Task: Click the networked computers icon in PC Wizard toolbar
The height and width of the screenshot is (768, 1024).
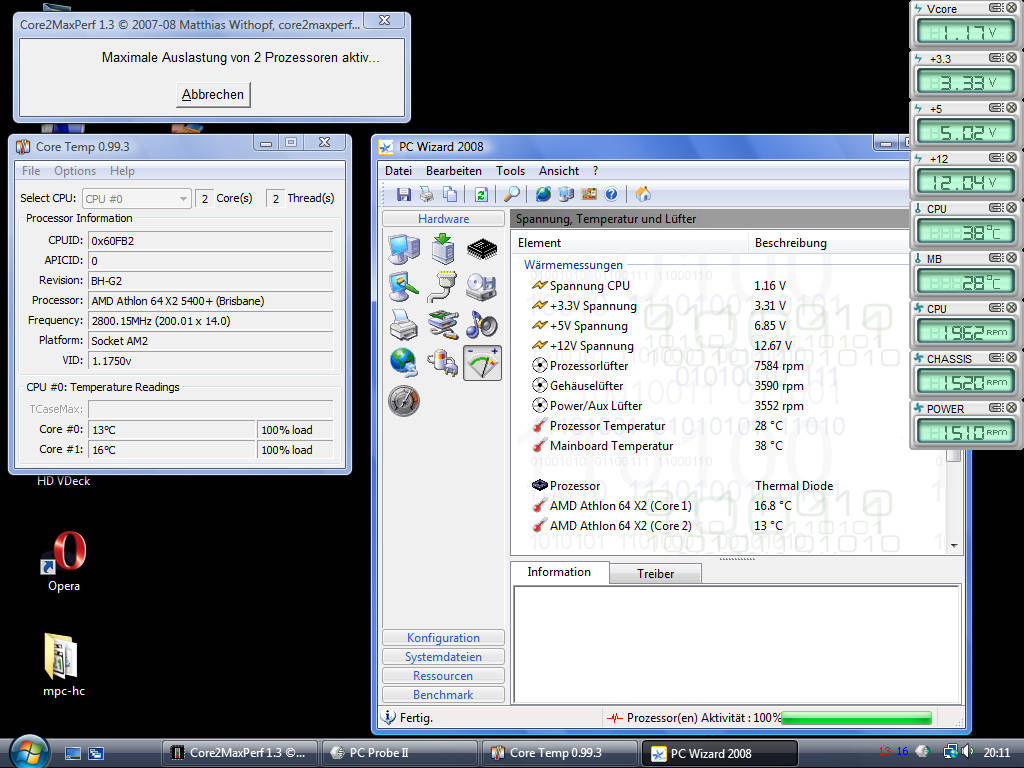Action: tap(566, 194)
